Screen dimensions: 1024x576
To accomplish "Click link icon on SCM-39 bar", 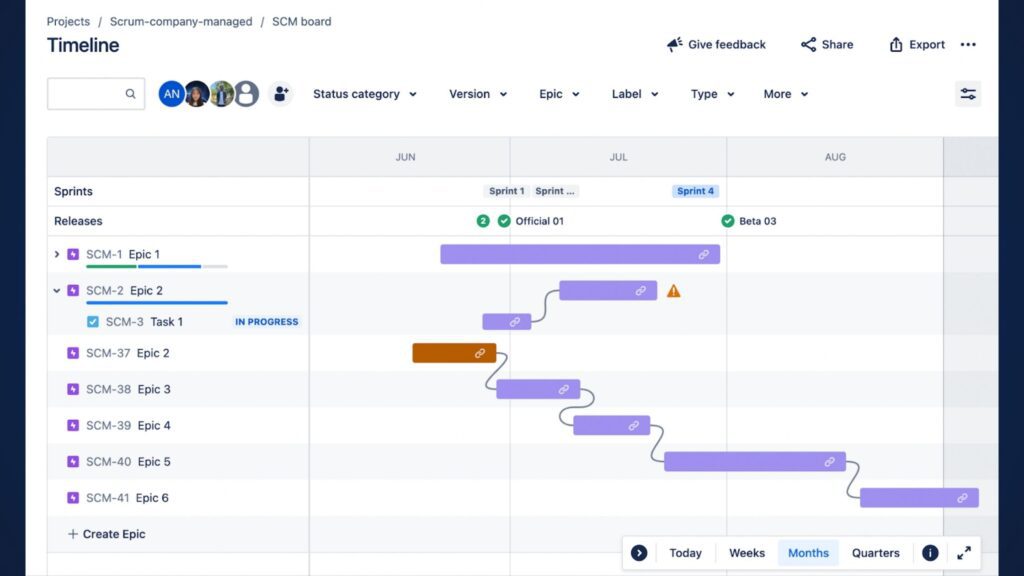I will point(633,426).
